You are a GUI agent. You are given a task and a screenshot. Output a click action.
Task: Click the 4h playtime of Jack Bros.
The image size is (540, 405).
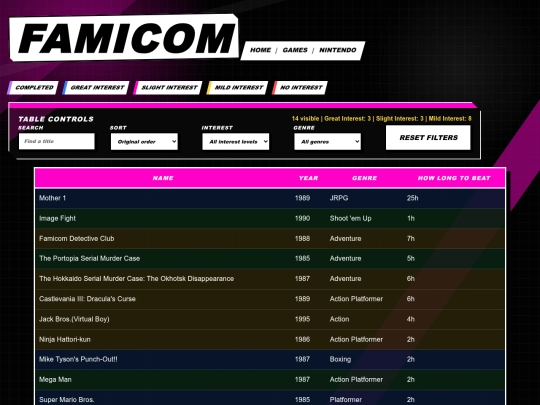coord(411,319)
